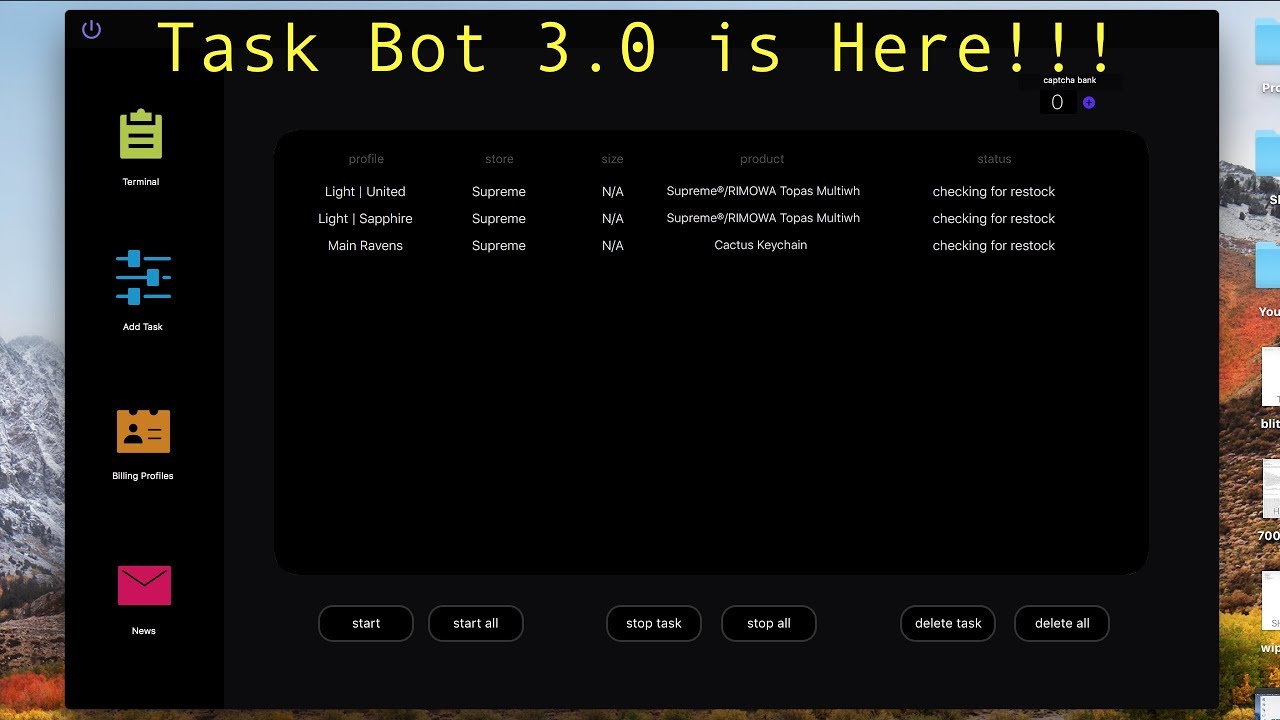Click Light | United row's checking for restock status

coord(994,191)
